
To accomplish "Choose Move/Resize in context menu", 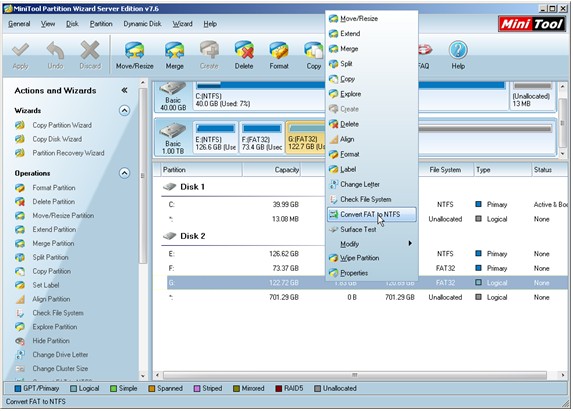I will point(372,18).
